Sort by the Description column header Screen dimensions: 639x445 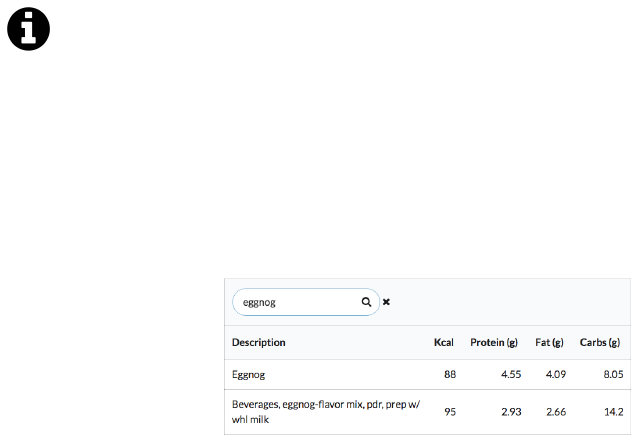tap(259, 342)
